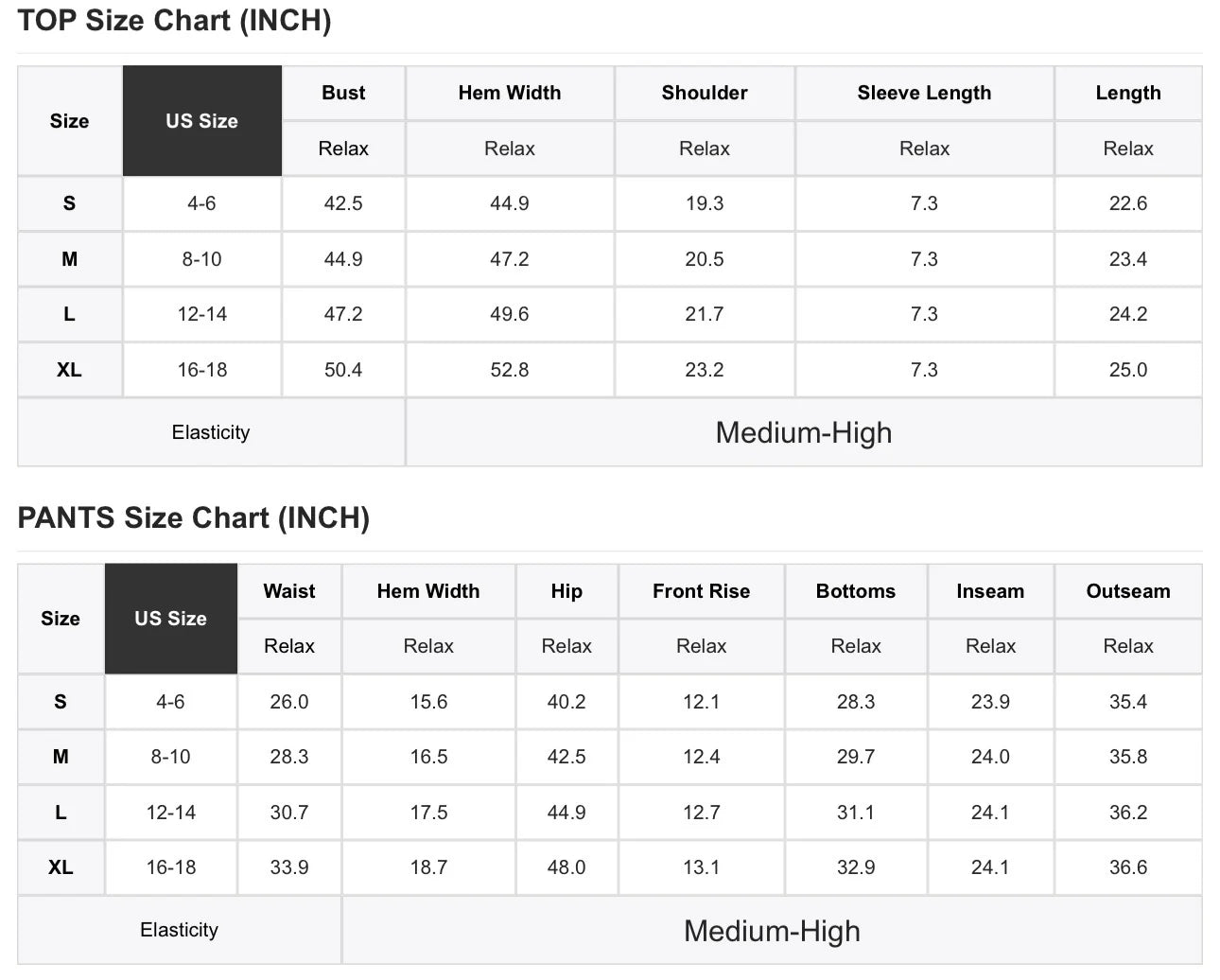The height and width of the screenshot is (980, 1220).
Task: Click the Waist column header
Action: [289, 591]
